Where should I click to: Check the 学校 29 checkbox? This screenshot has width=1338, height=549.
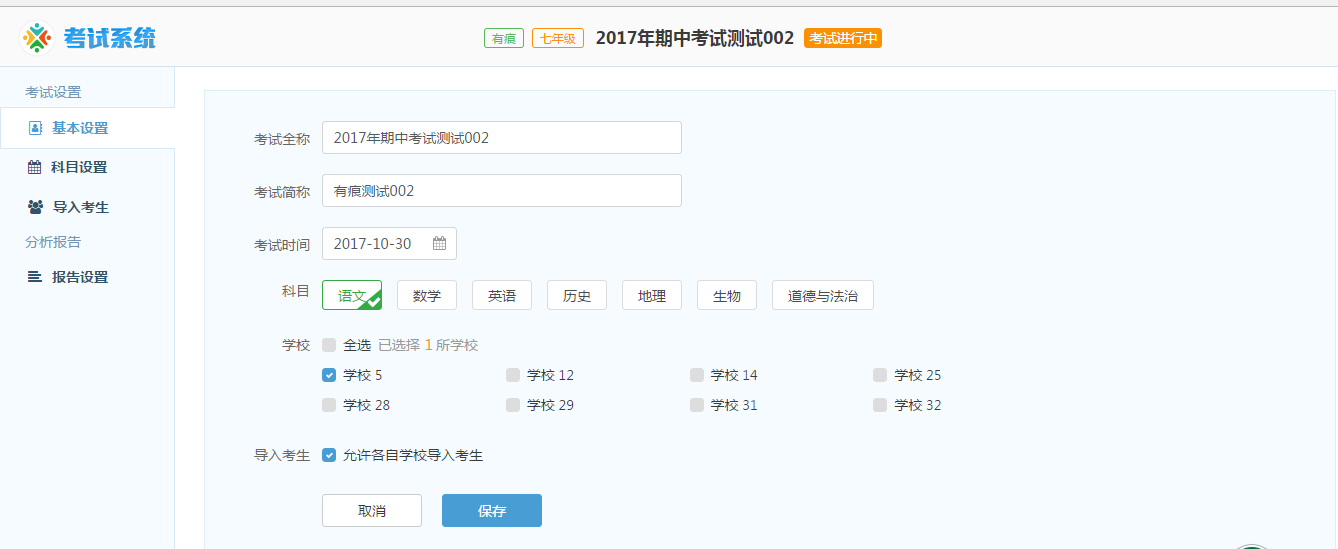click(x=513, y=405)
